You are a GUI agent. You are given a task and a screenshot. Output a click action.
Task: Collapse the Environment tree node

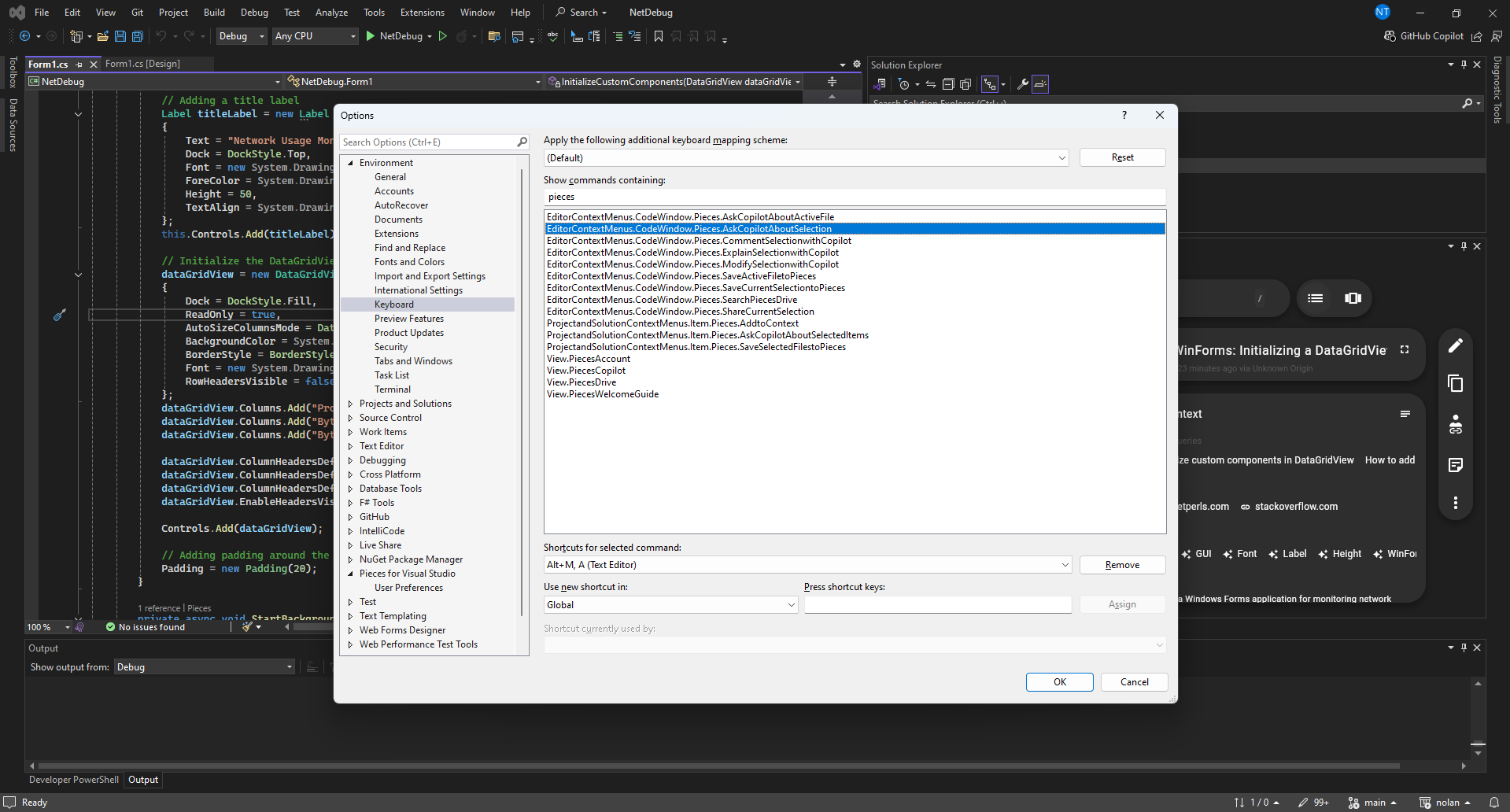click(x=351, y=163)
